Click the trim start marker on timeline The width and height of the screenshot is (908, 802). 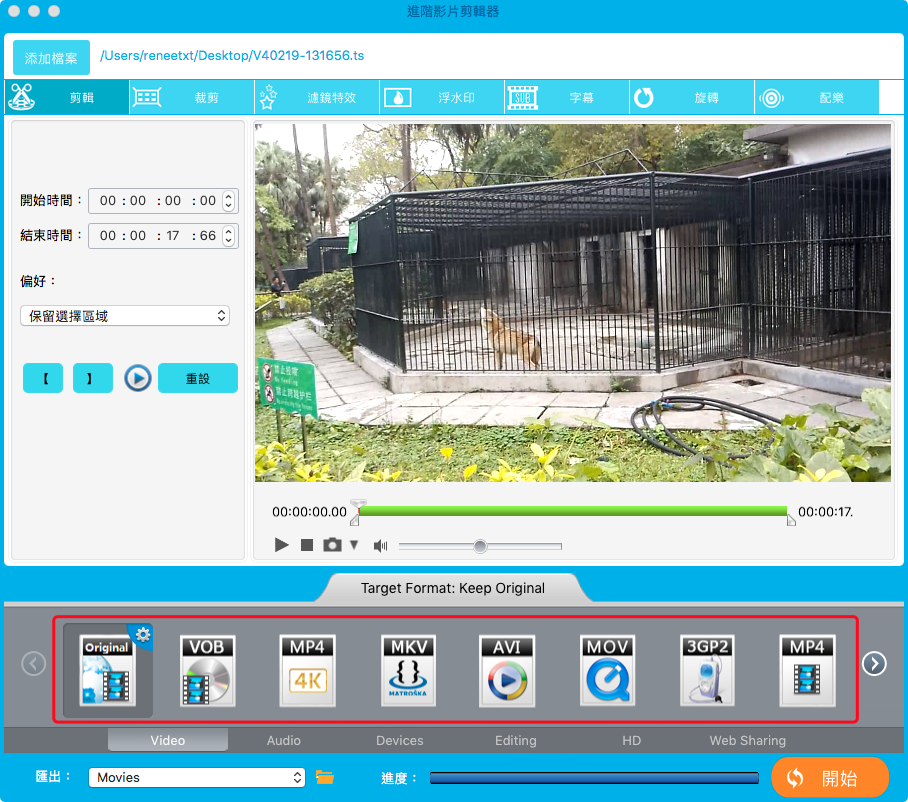(x=355, y=520)
